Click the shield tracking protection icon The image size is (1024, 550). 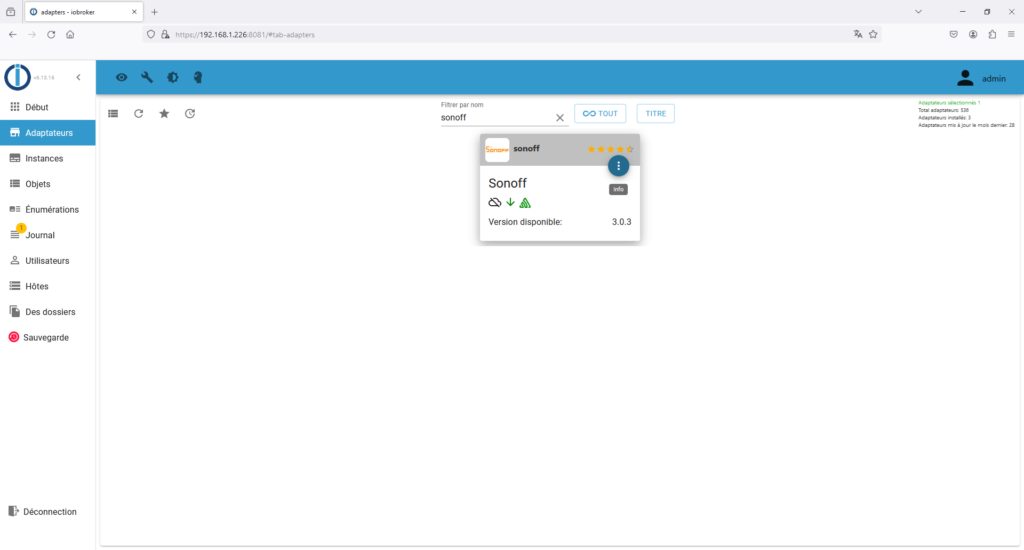151,35
